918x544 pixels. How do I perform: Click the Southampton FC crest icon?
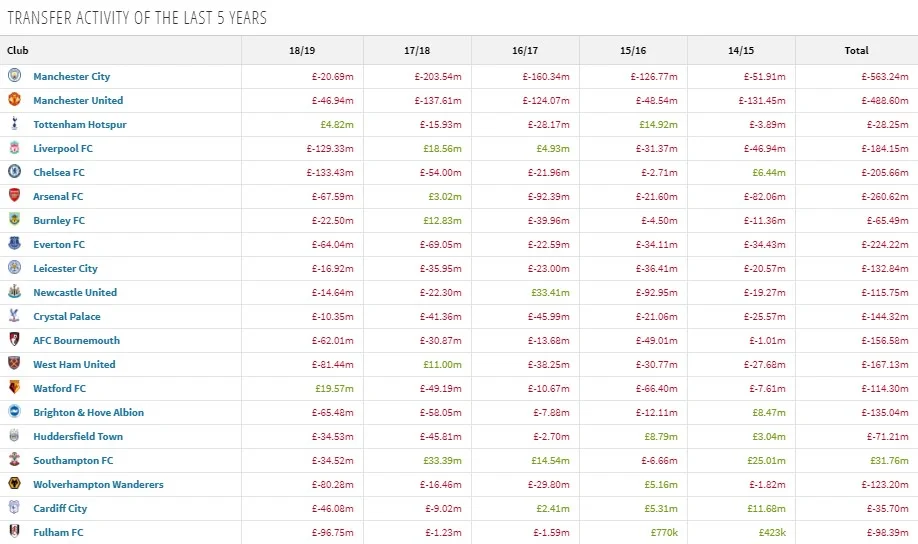14,460
